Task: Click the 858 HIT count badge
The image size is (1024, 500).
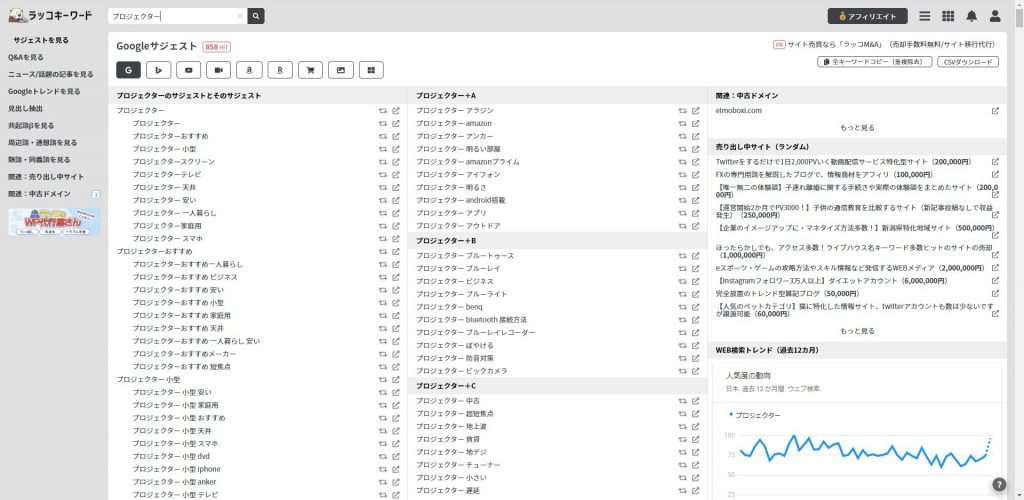Action: tap(217, 47)
